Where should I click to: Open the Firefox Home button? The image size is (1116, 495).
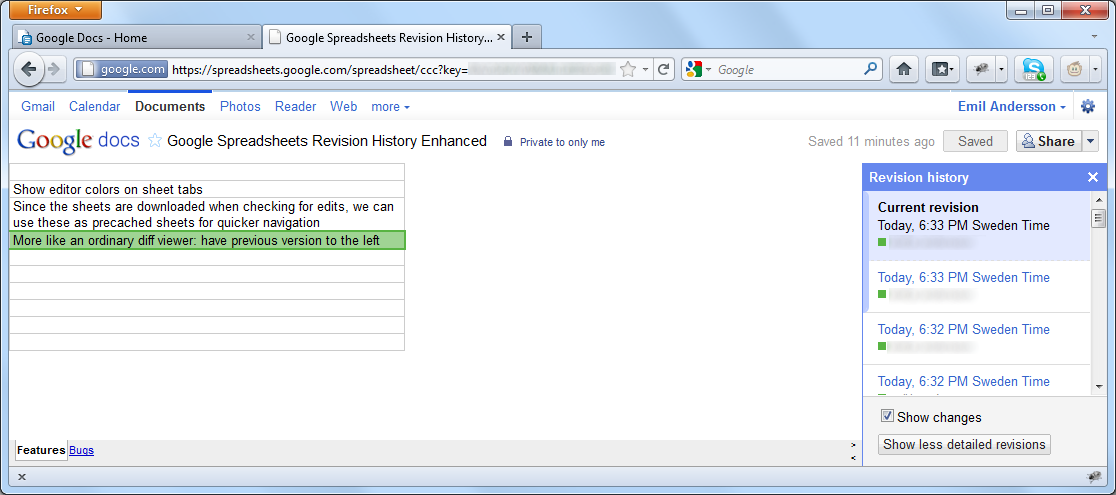(x=904, y=69)
